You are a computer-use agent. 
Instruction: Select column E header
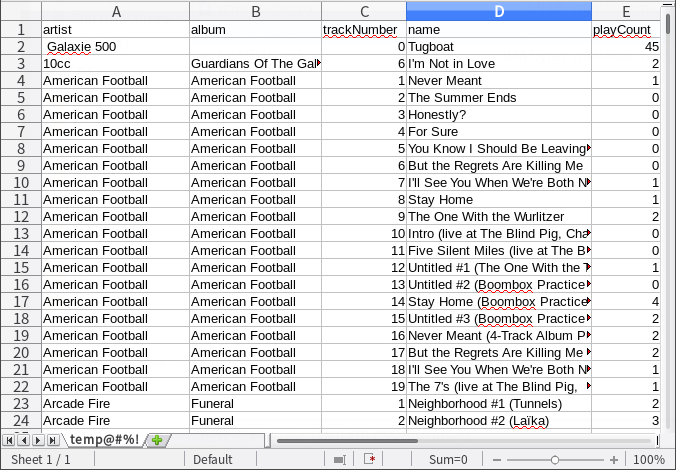(626, 11)
